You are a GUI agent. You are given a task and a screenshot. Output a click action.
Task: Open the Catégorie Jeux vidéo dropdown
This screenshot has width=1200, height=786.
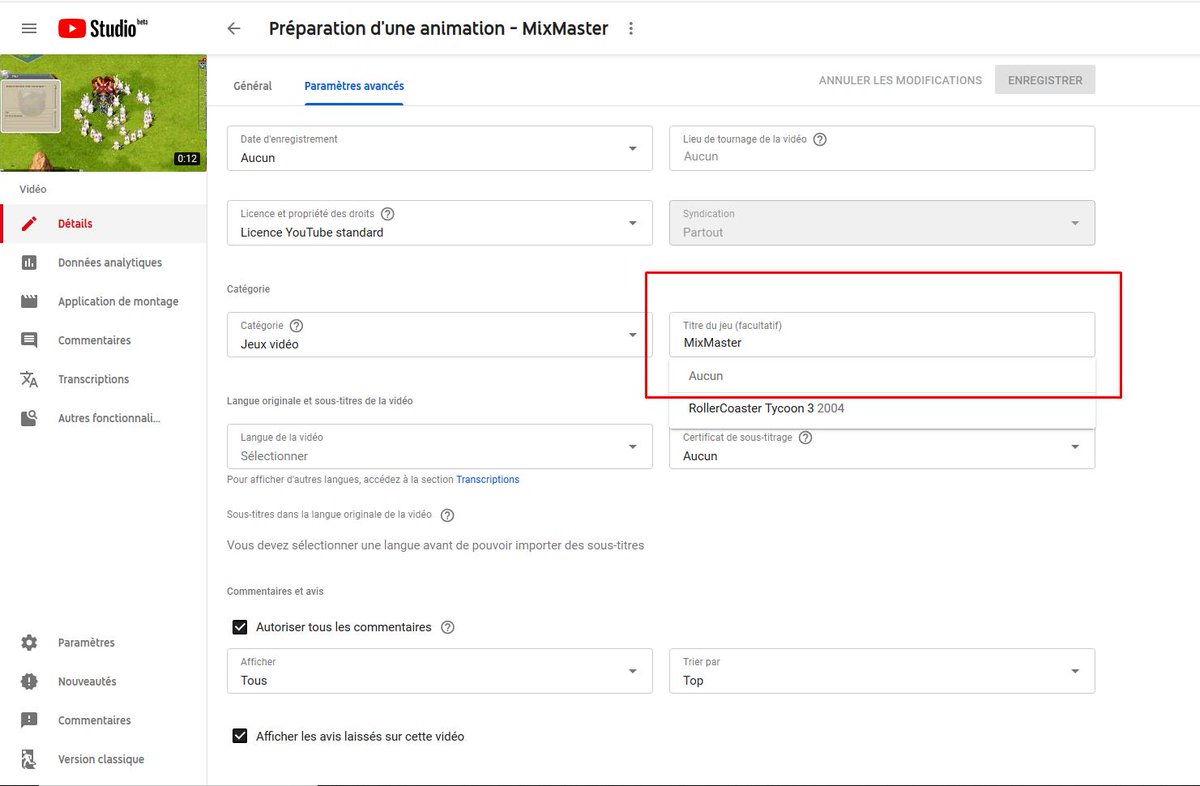(x=440, y=335)
